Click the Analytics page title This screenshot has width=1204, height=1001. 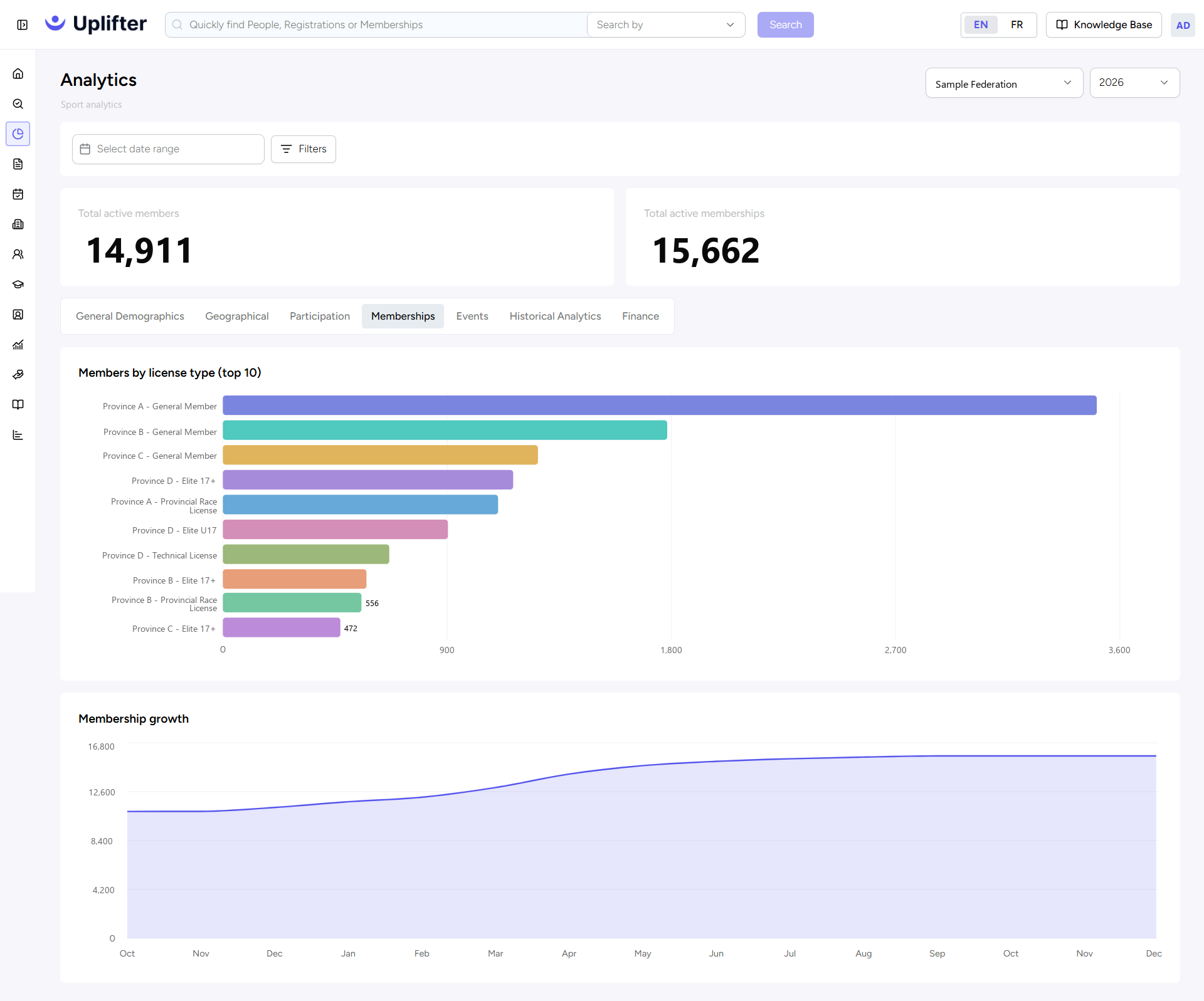click(x=98, y=80)
